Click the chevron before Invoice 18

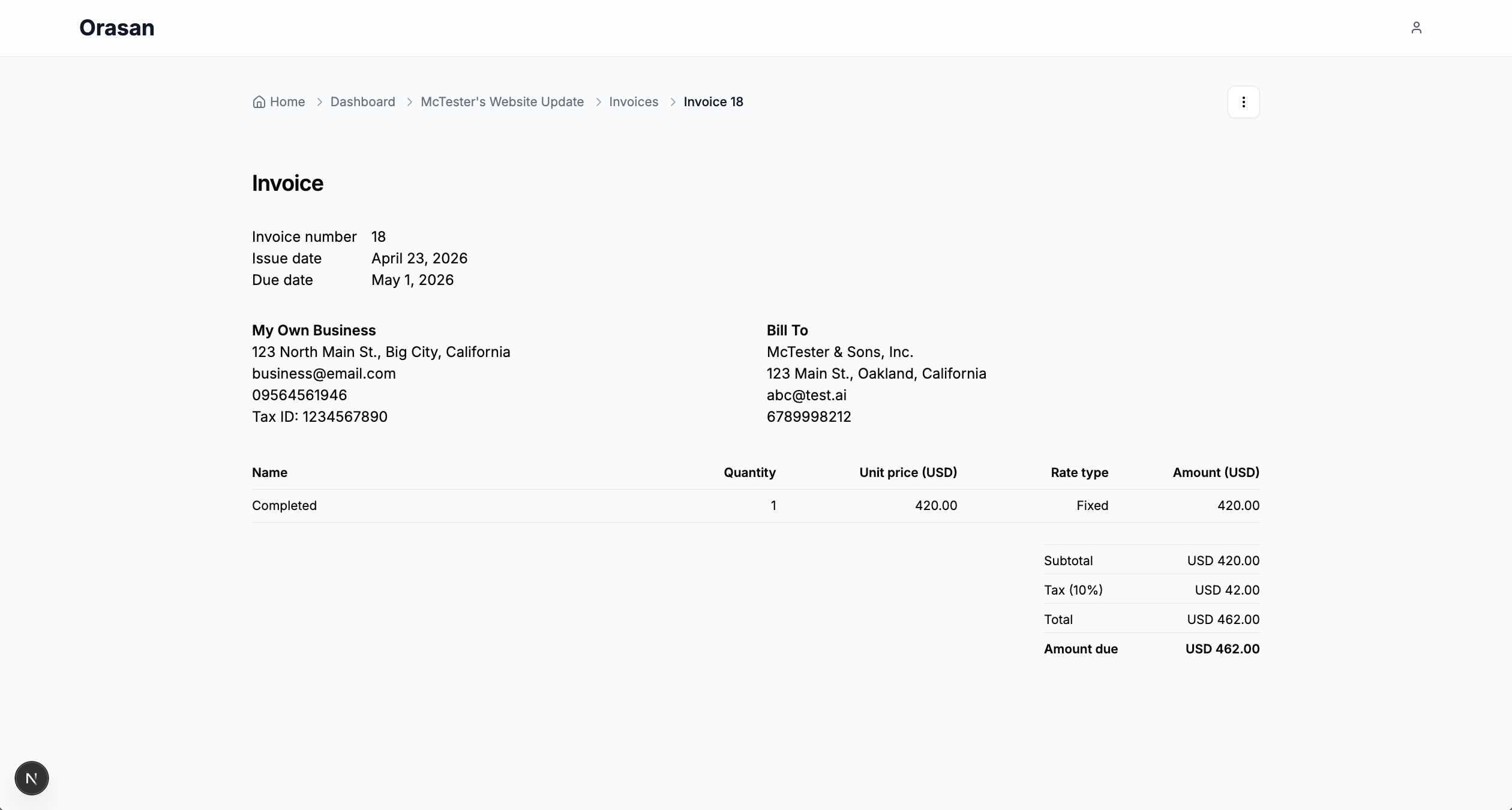[x=673, y=102]
